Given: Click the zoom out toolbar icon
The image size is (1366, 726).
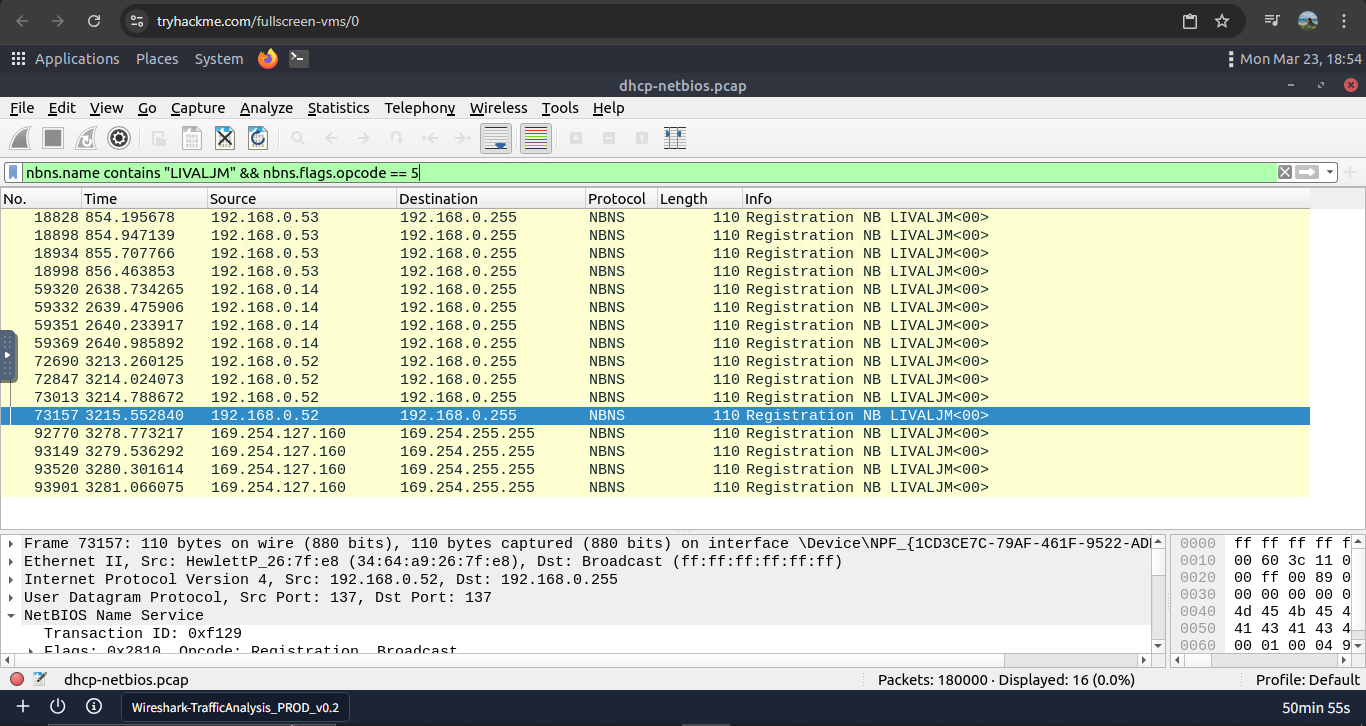Looking at the screenshot, I should (x=609, y=138).
